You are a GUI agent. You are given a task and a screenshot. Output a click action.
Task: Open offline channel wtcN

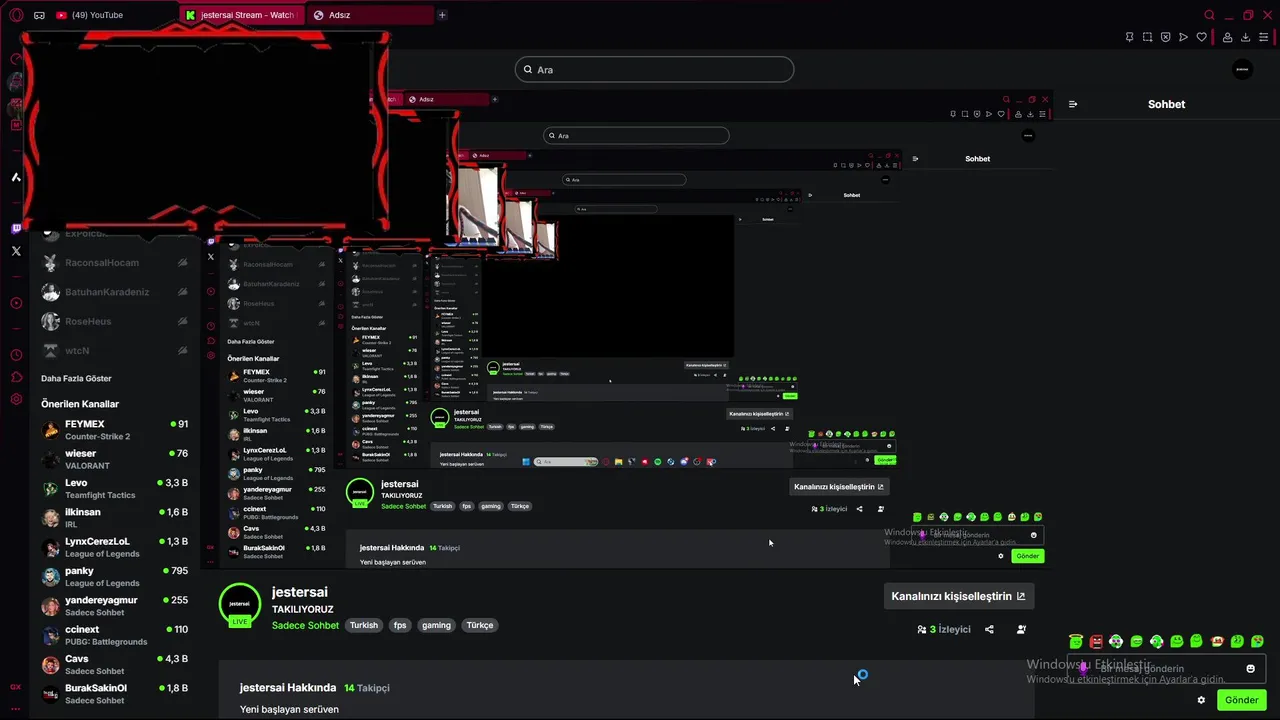click(x=114, y=351)
